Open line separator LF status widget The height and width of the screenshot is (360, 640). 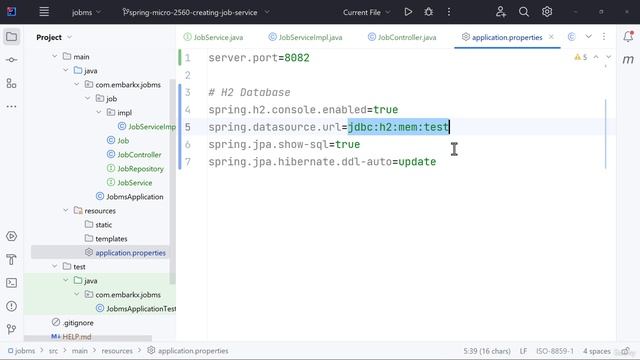(523, 351)
